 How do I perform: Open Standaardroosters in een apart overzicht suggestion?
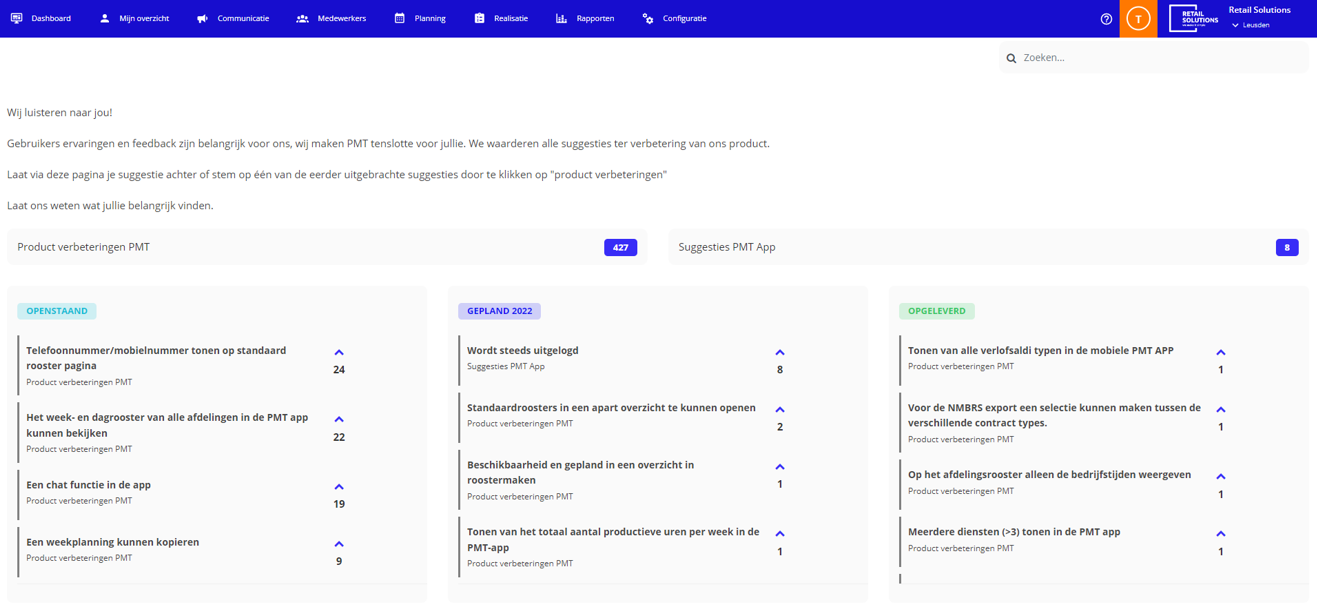611,408
